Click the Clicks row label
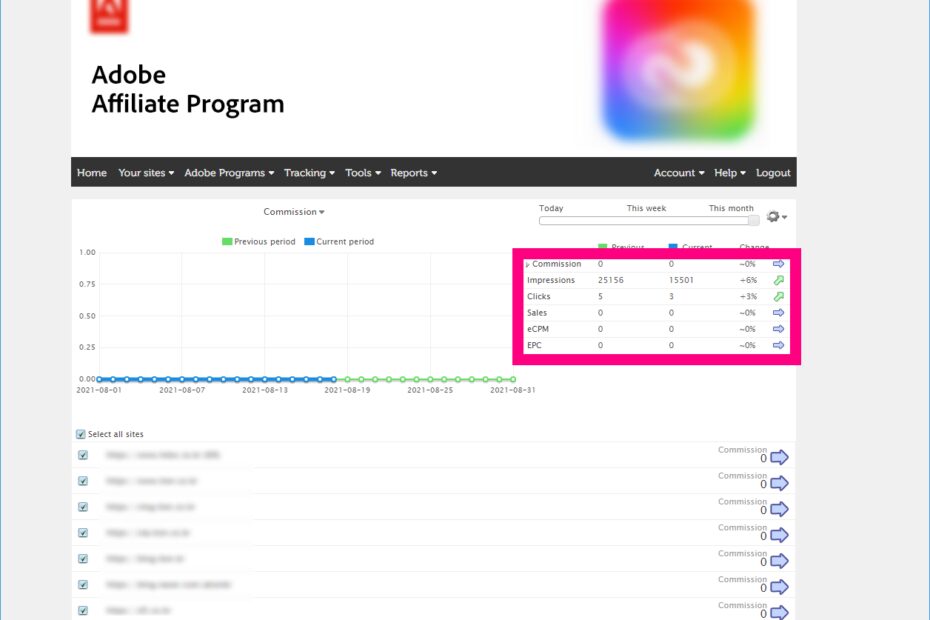Screen dimensions: 930x620 (x=539, y=296)
